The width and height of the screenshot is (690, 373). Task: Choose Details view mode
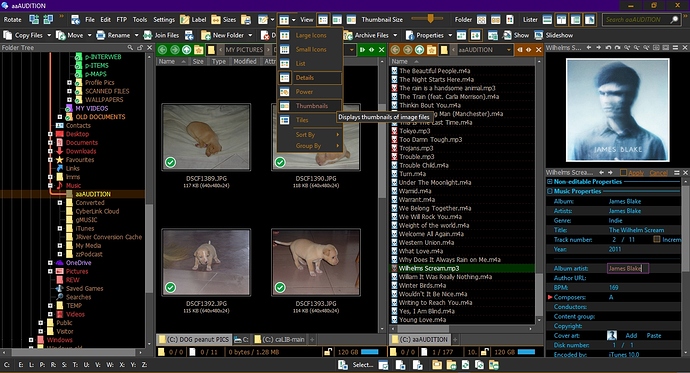[x=310, y=77]
